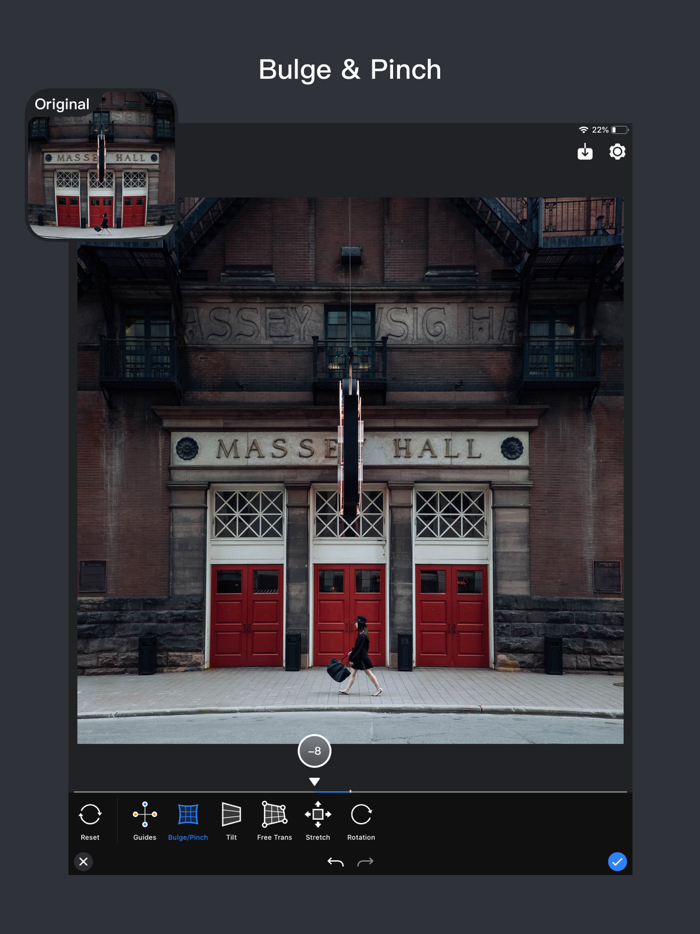Click the bulge/pinch slider track
Screen dimensions: 700x934
point(350,792)
